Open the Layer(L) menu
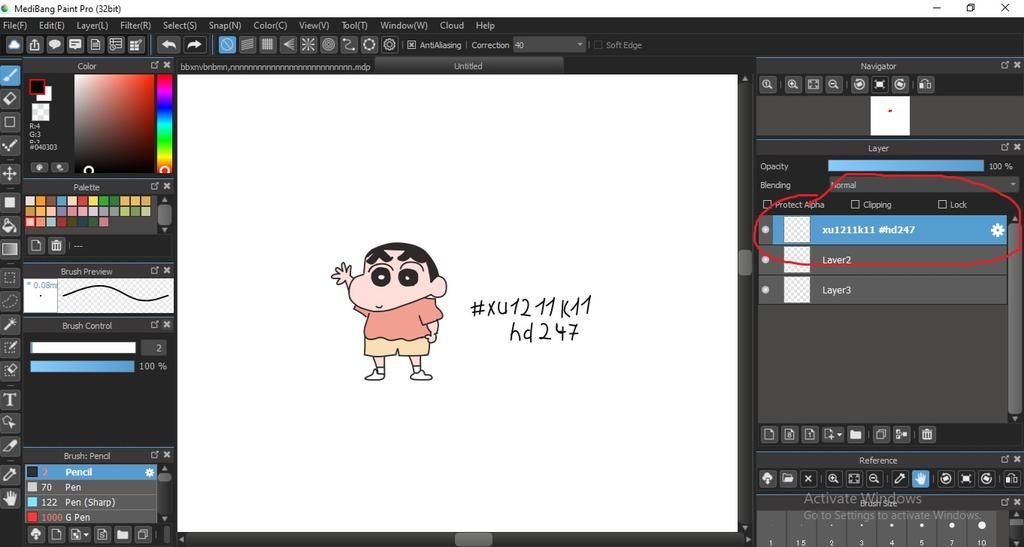The width and height of the screenshot is (1024, 547). 92,25
